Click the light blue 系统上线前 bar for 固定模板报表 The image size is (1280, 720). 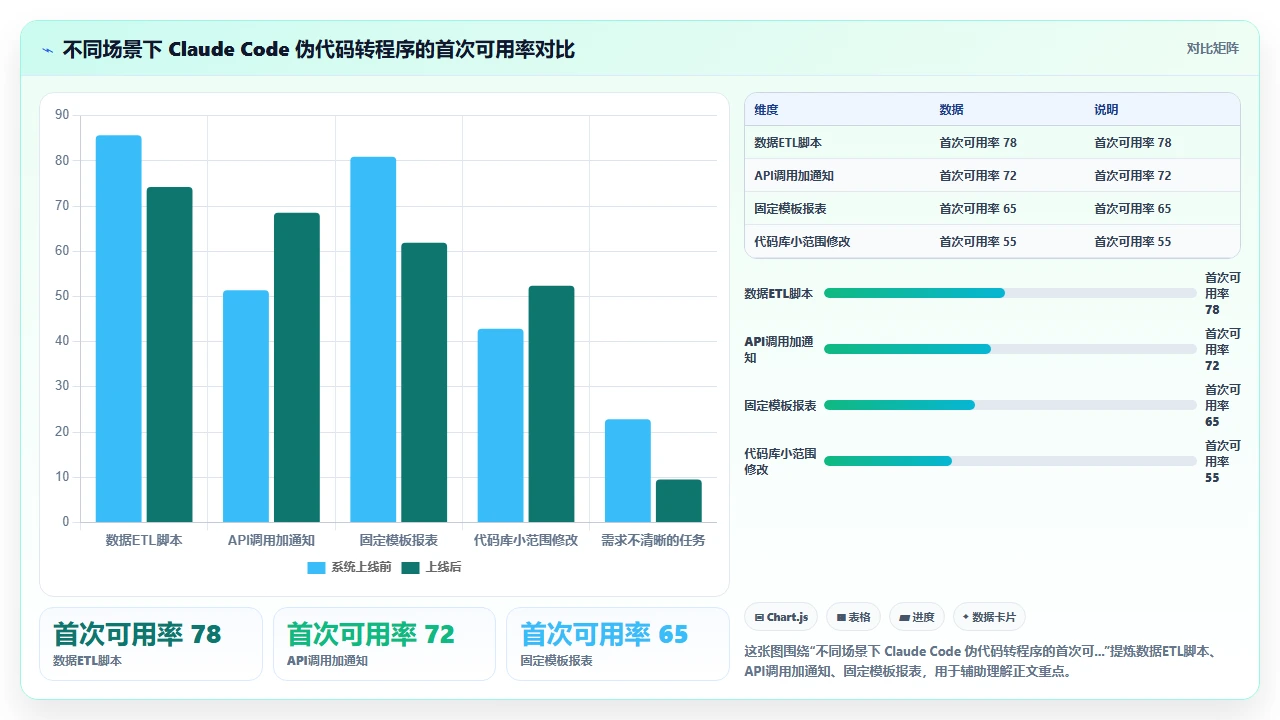click(x=373, y=340)
